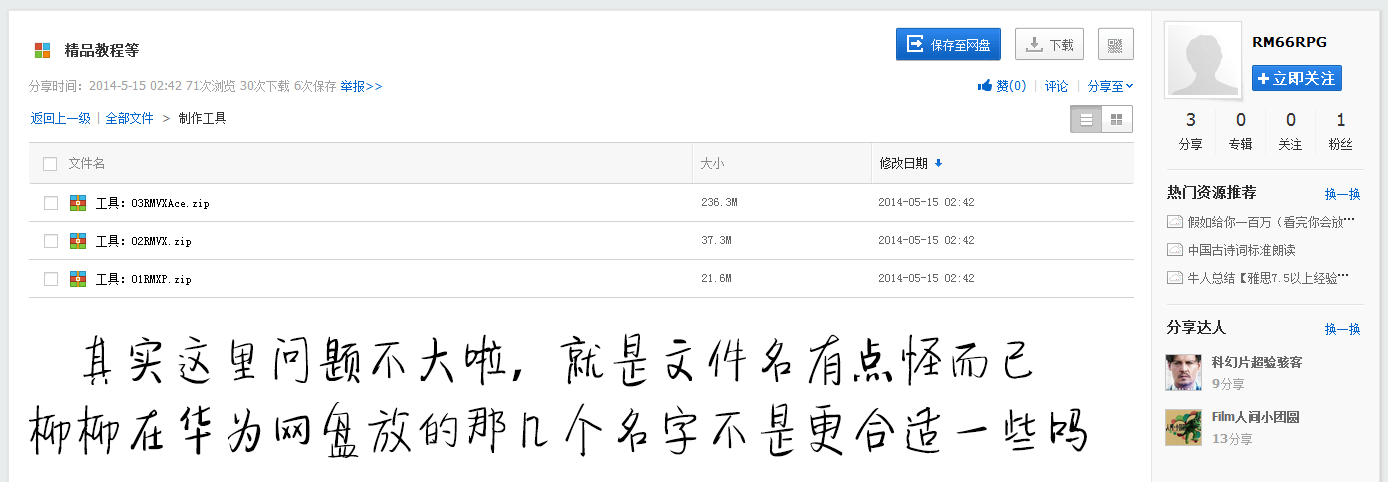The height and width of the screenshot is (482, 1388).
Task: Open the 评论 comments link
Action: coord(1057,86)
